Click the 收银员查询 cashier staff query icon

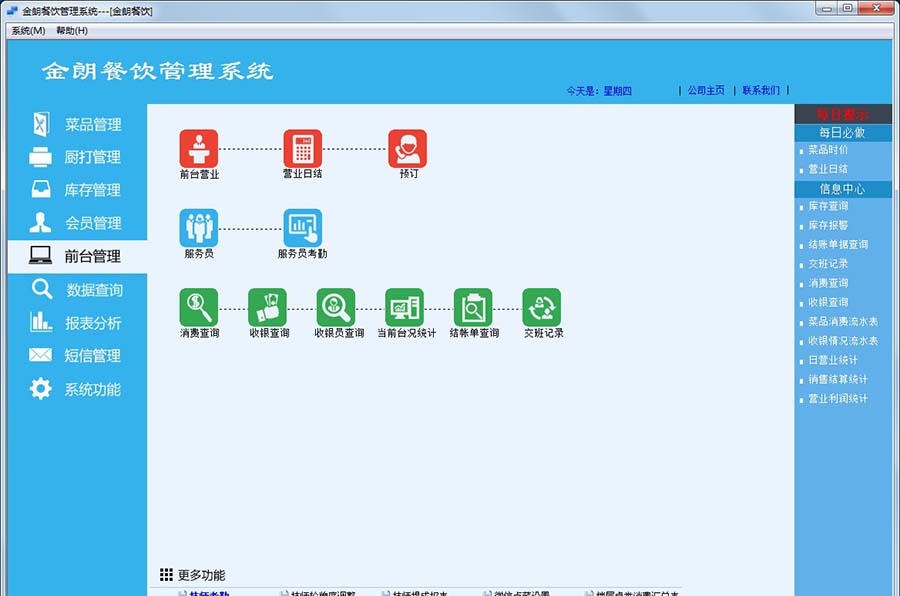click(x=335, y=308)
